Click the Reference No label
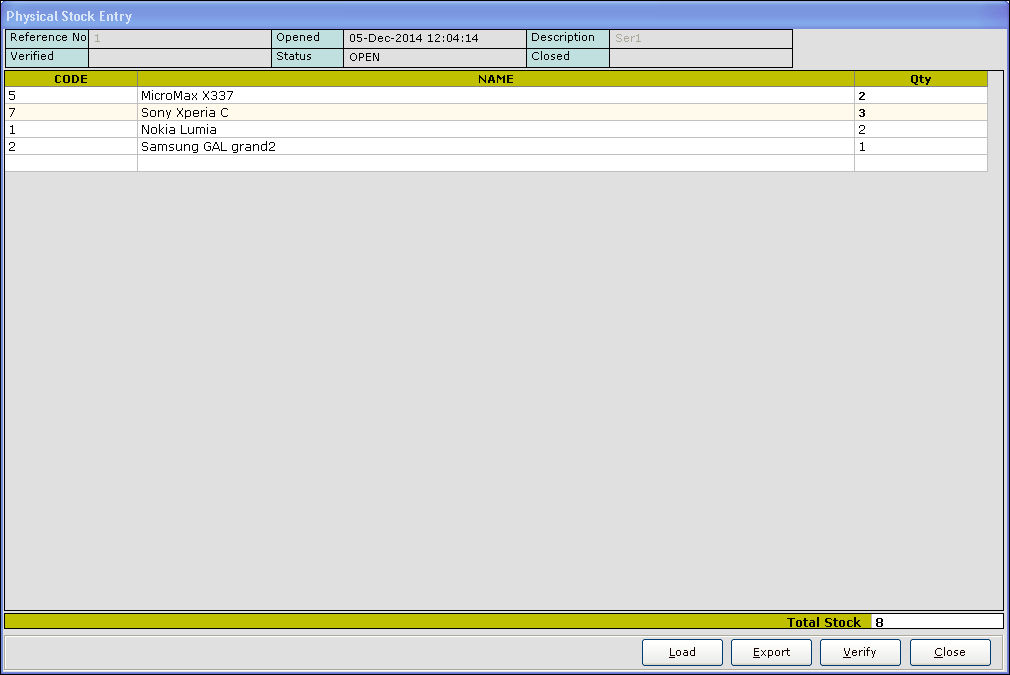Viewport: 1010px width, 675px height. click(47, 38)
